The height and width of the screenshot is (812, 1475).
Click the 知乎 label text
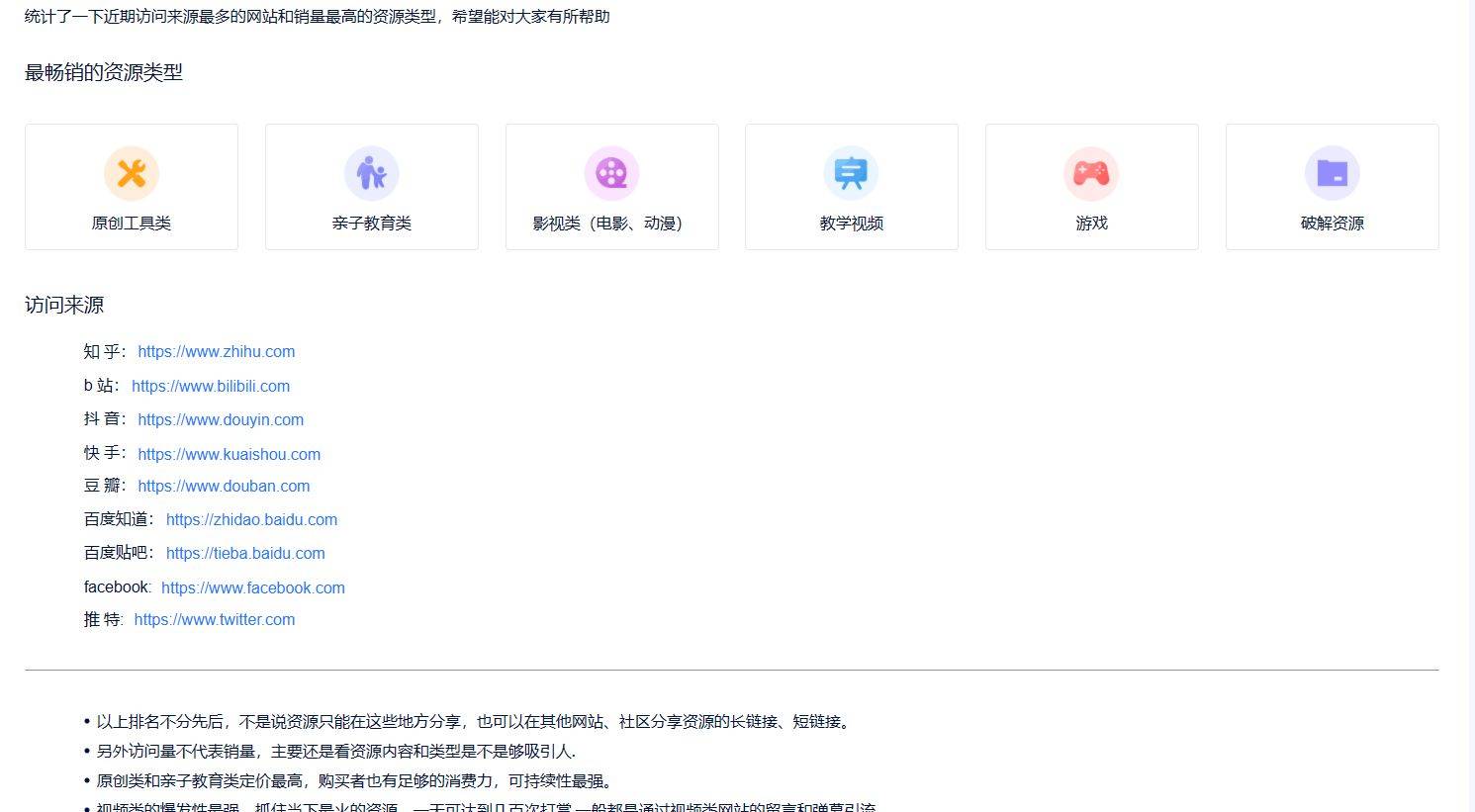pyautogui.click(x=104, y=351)
